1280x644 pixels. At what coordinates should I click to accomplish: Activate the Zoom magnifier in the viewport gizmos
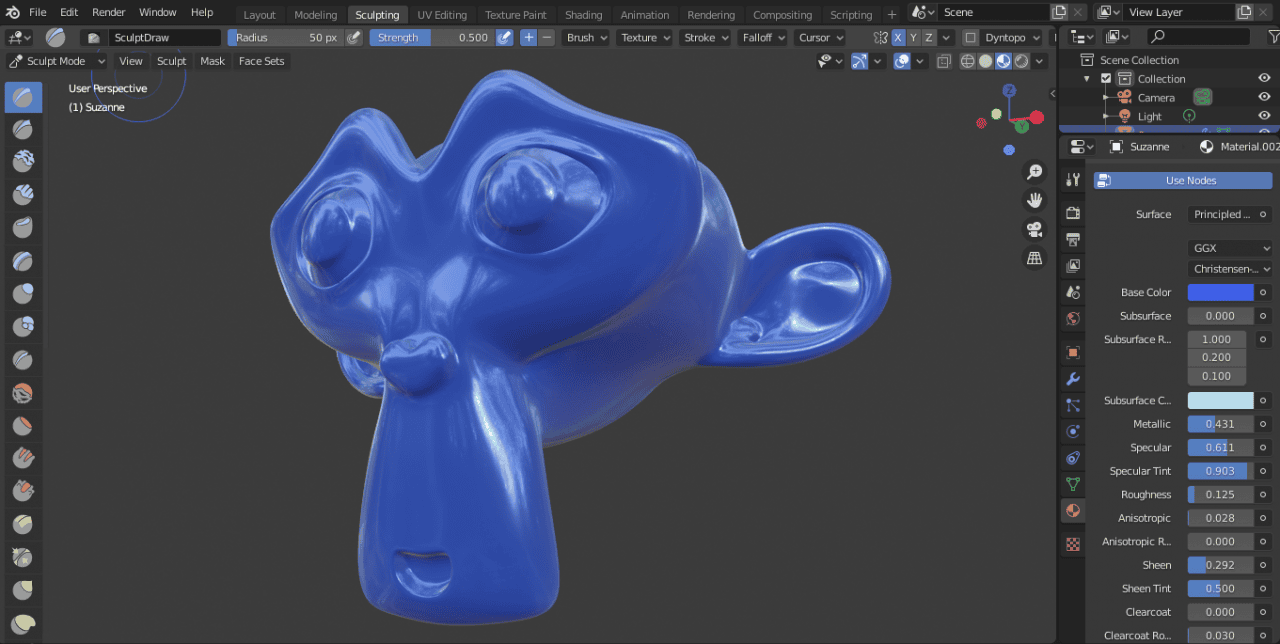click(x=1034, y=171)
